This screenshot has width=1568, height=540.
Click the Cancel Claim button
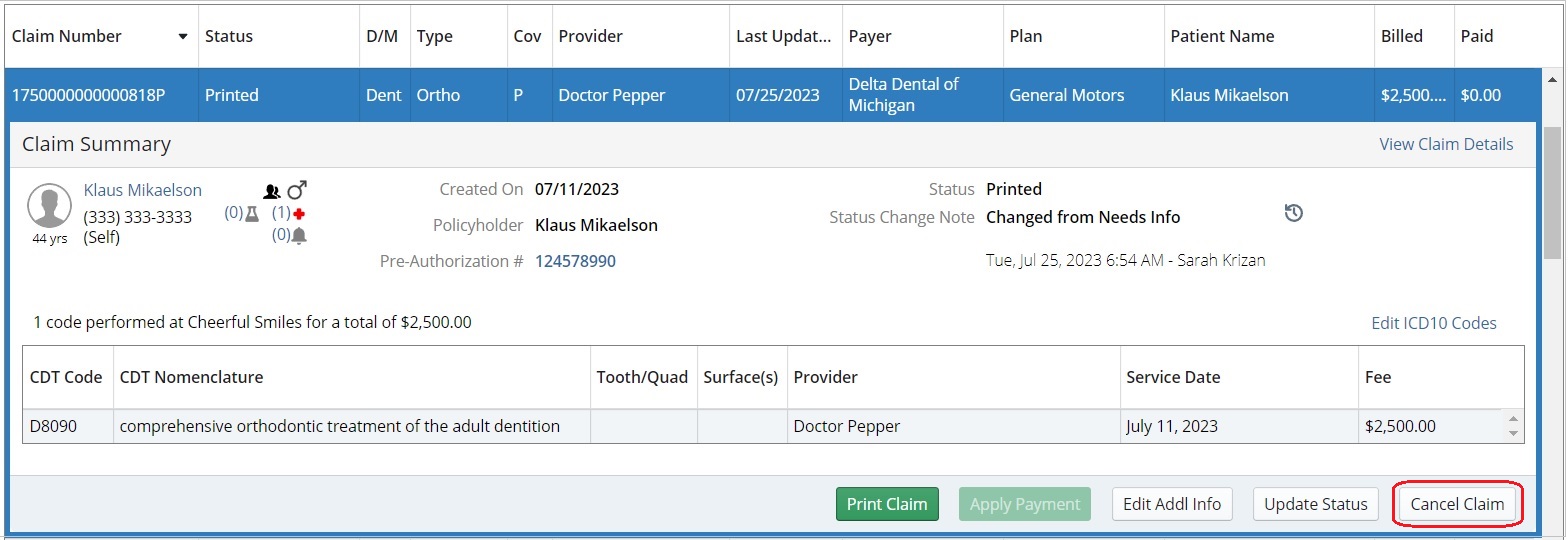(x=1457, y=504)
